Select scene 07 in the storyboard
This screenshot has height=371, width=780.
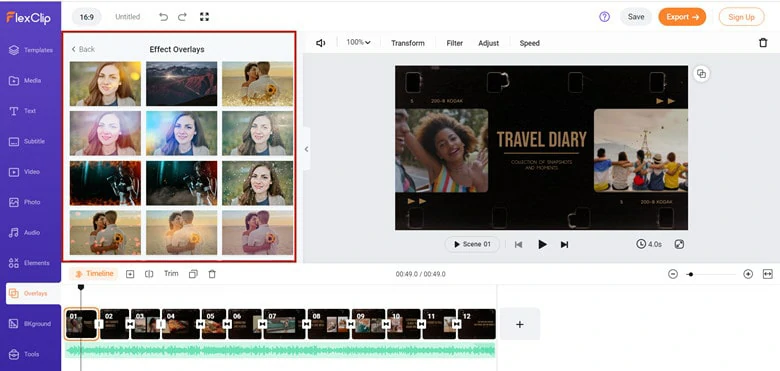pos(285,324)
